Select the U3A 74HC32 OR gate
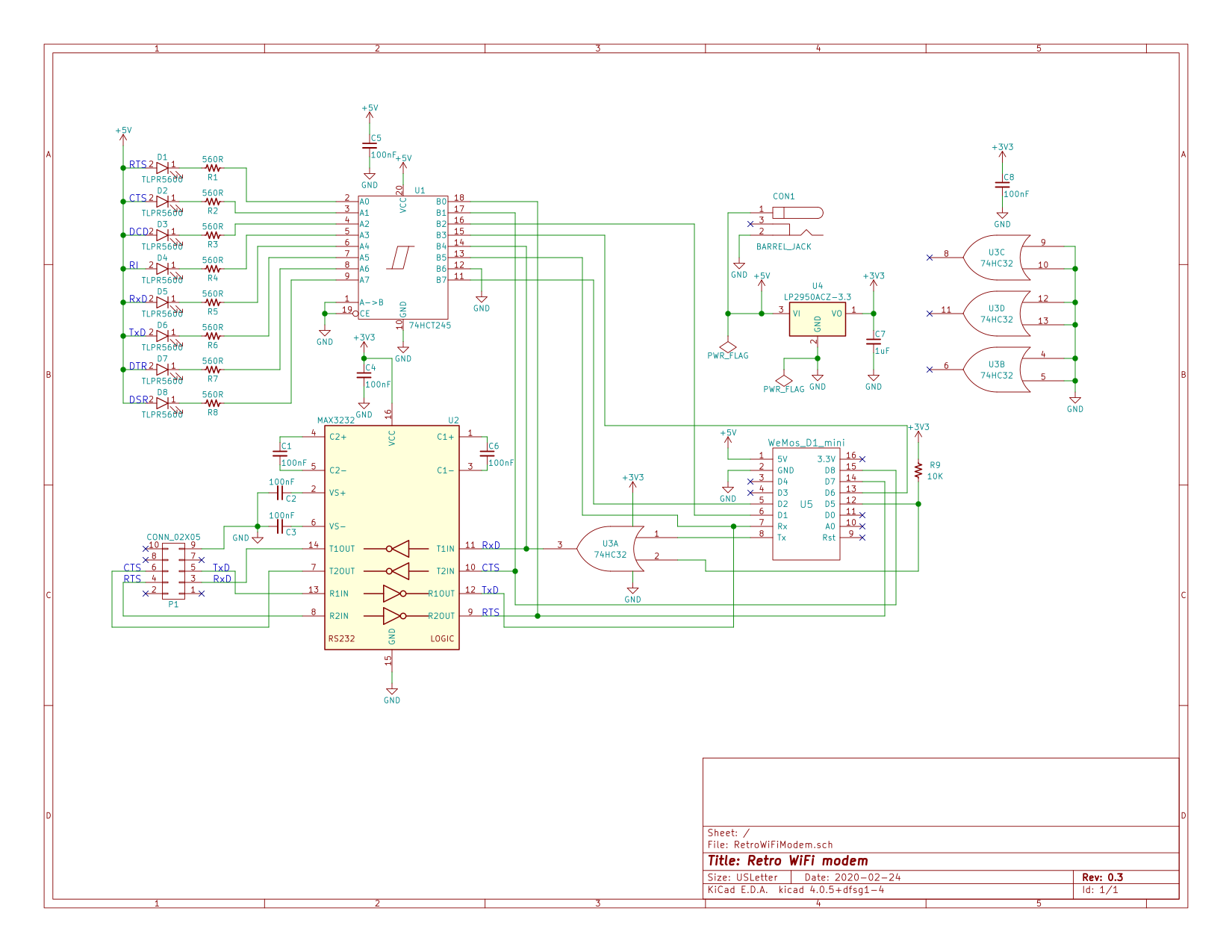 coord(611,549)
